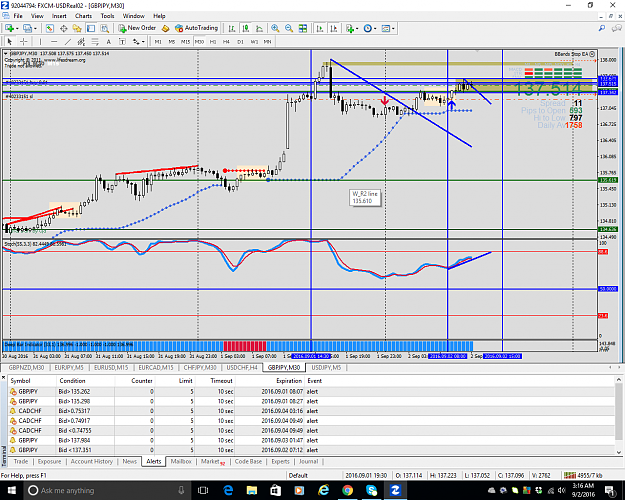Toggle chart Auto Scroll icon

[320, 28]
